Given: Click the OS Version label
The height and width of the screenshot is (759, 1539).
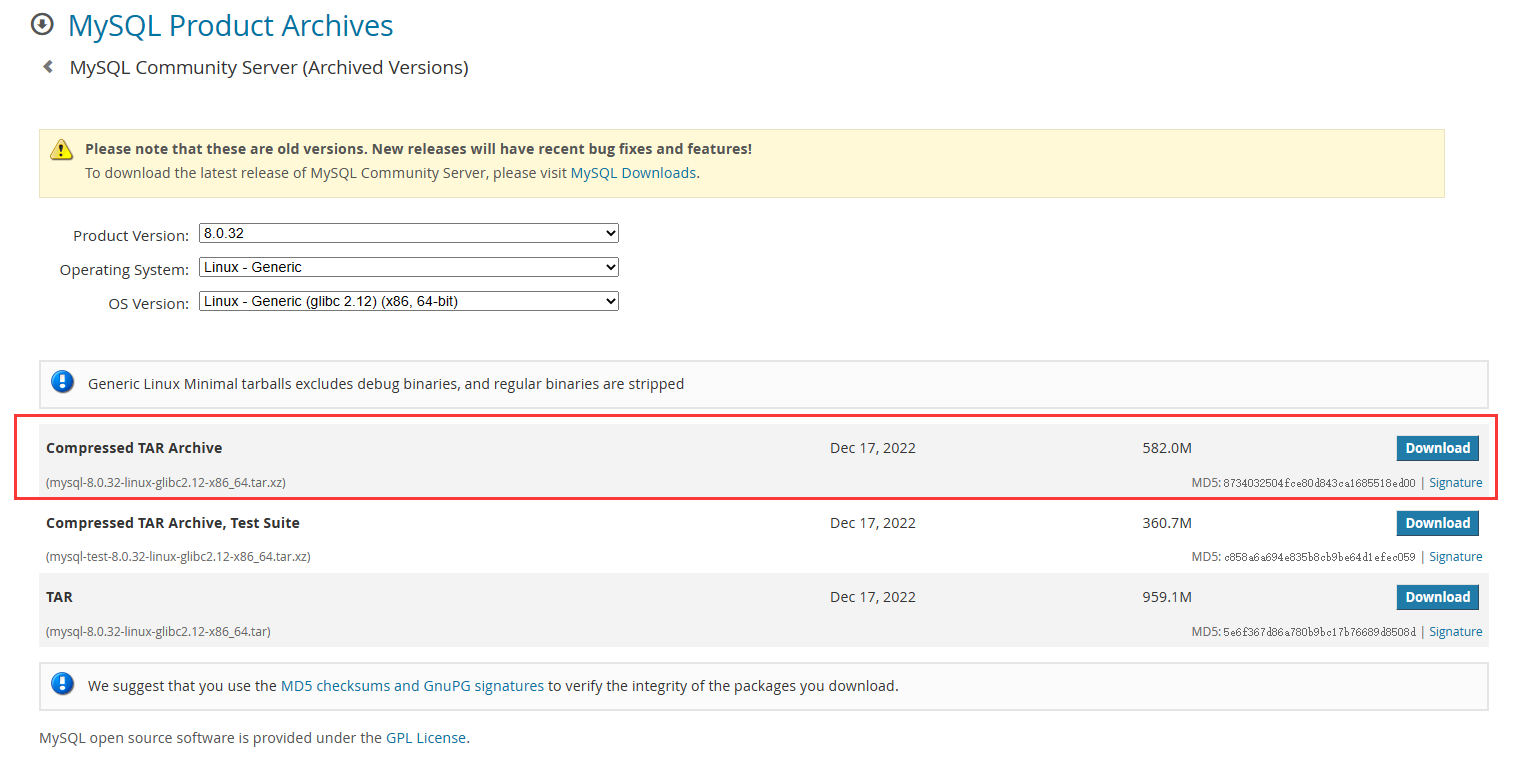Looking at the screenshot, I should pos(149,304).
